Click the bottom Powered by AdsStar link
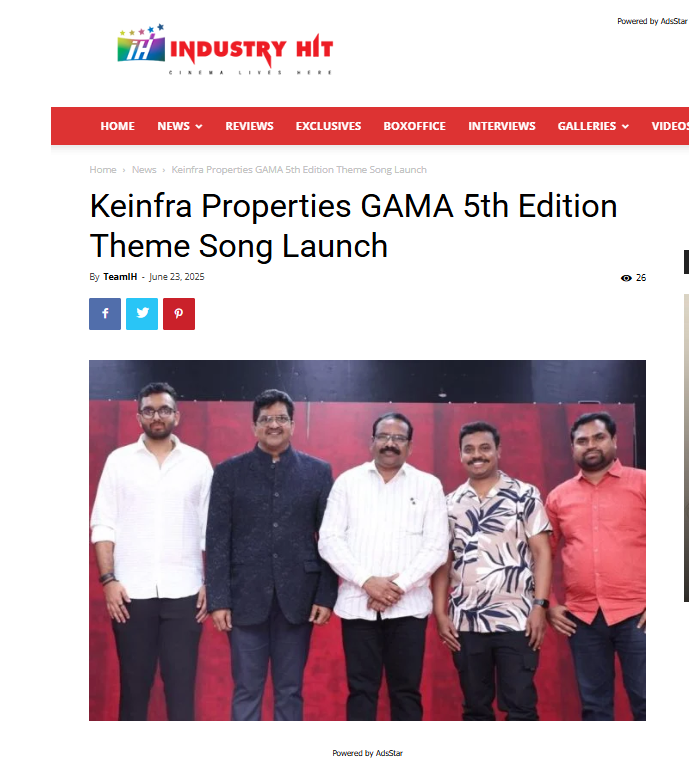Viewport: 689px width, 780px height. coord(368,753)
